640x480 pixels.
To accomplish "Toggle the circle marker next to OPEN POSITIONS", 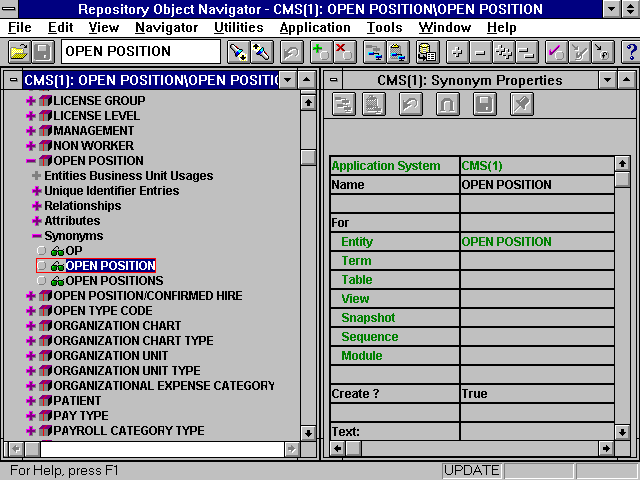I will [x=41, y=281].
